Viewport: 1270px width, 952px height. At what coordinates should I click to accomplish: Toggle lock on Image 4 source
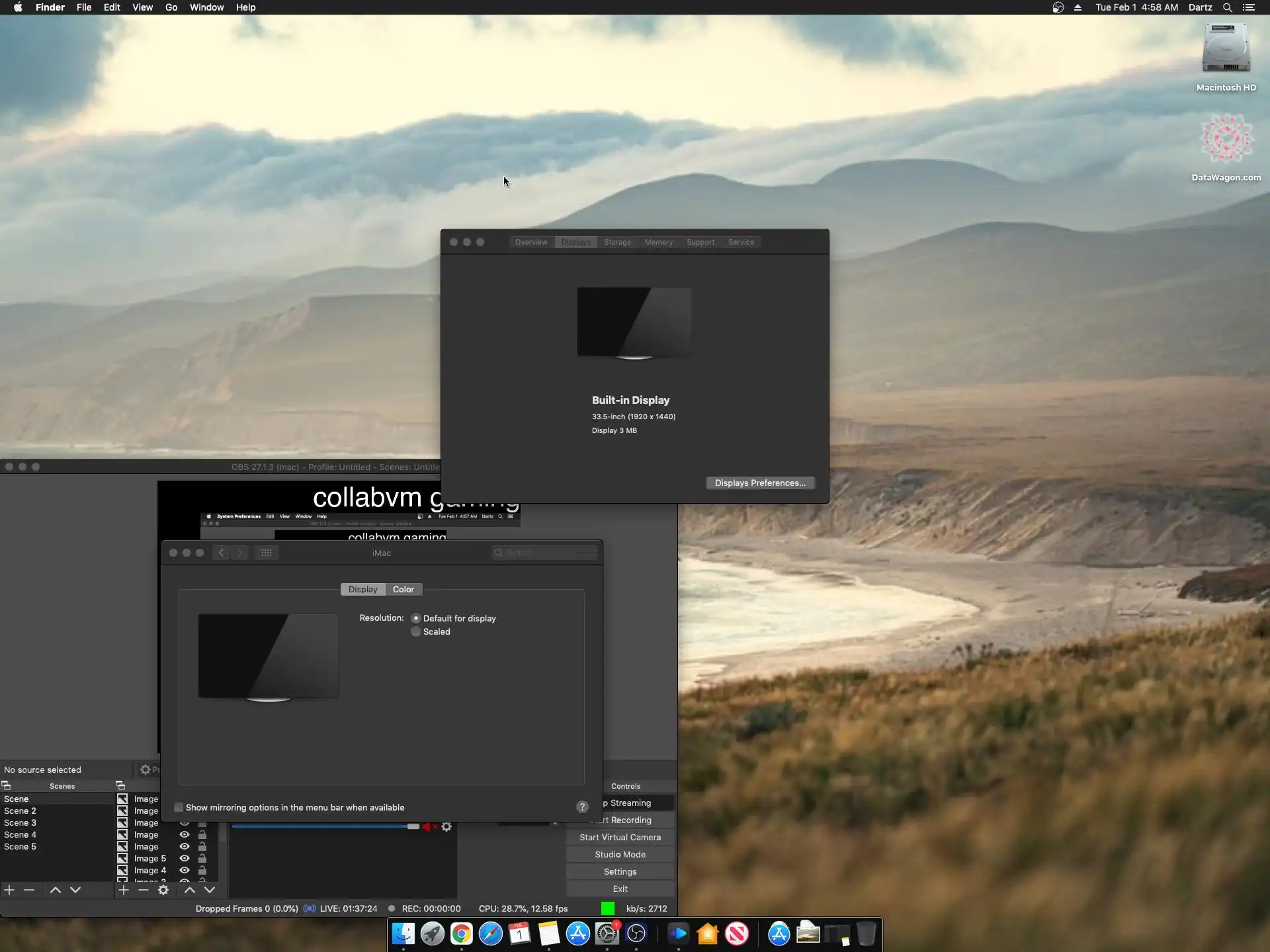coord(202,870)
